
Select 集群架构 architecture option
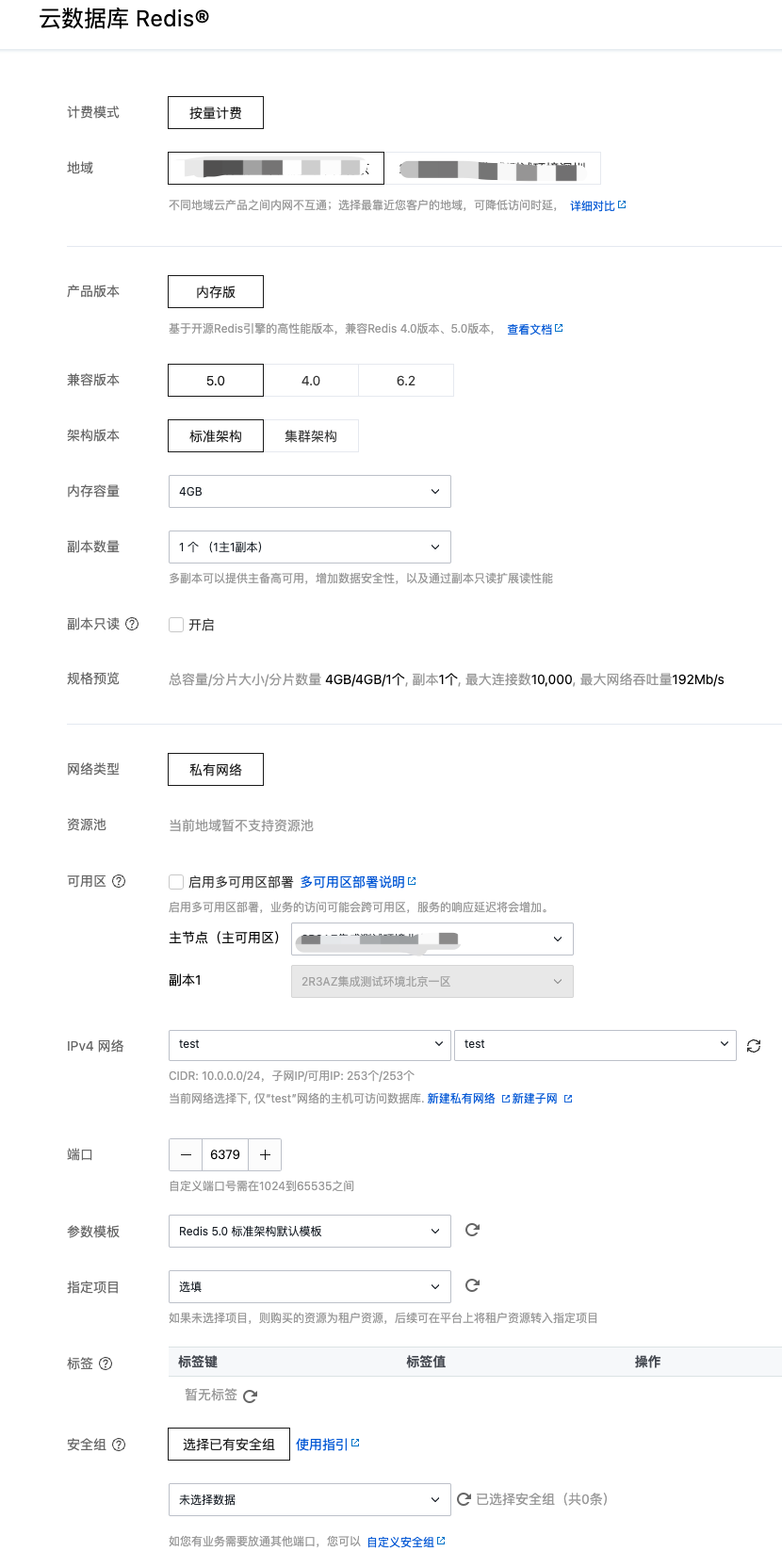tap(311, 436)
